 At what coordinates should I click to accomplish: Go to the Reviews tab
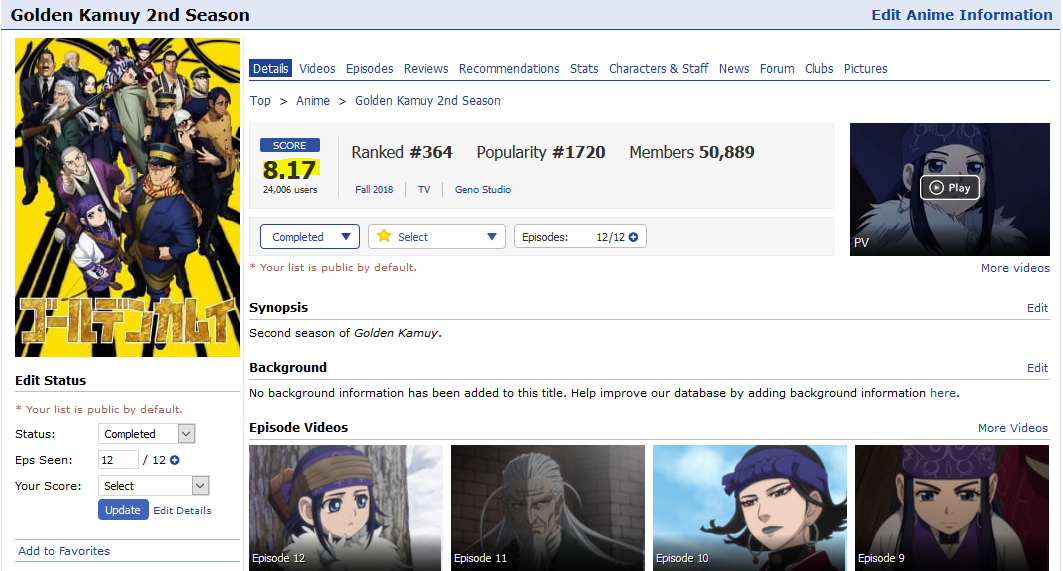[426, 68]
